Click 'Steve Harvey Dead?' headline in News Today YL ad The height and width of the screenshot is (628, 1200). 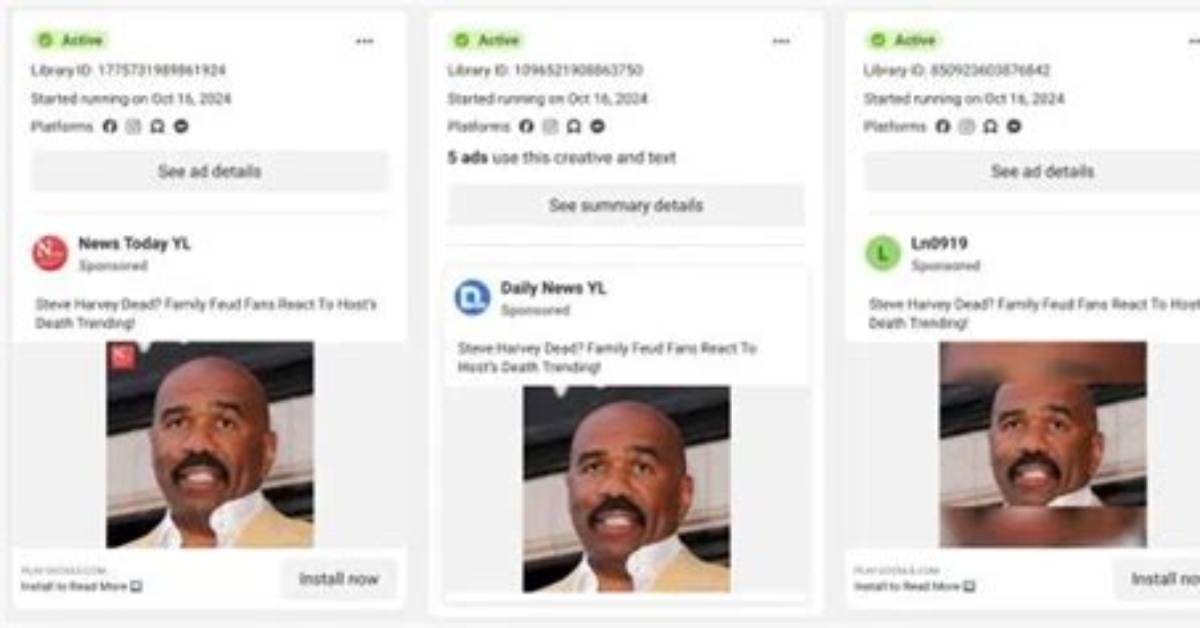tap(206, 313)
